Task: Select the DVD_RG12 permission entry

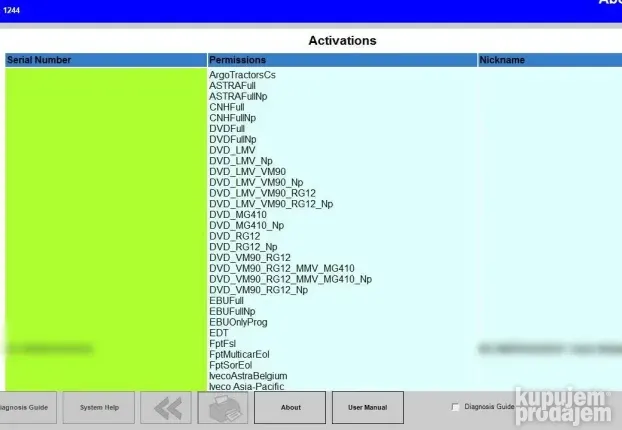Action: click(x=235, y=236)
